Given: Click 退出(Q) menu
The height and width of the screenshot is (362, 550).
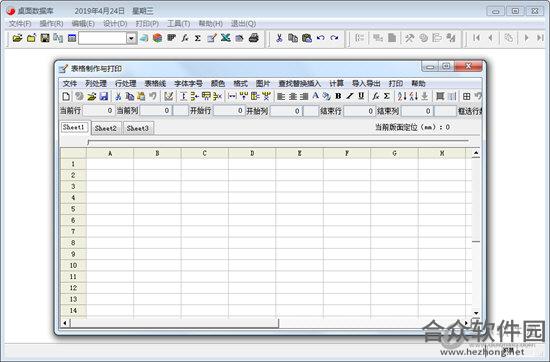Looking at the screenshot, I should click(x=243, y=24).
